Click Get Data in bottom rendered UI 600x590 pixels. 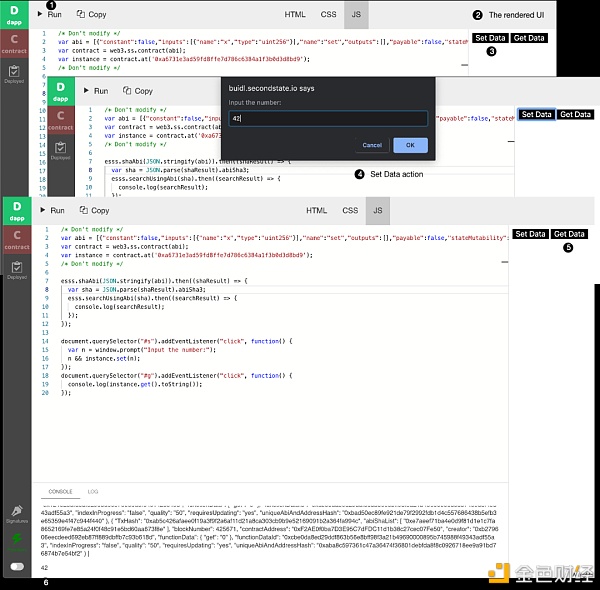coord(569,234)
